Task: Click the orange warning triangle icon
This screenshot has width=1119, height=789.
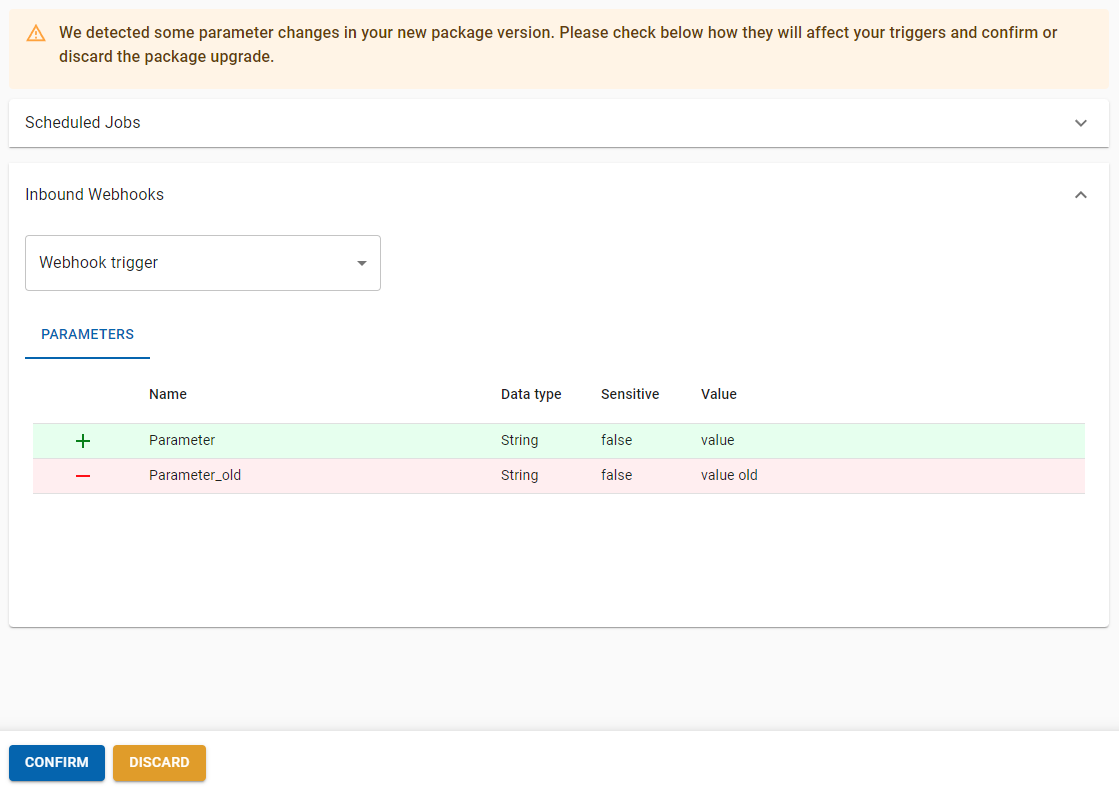Action: tap(36, 33)
